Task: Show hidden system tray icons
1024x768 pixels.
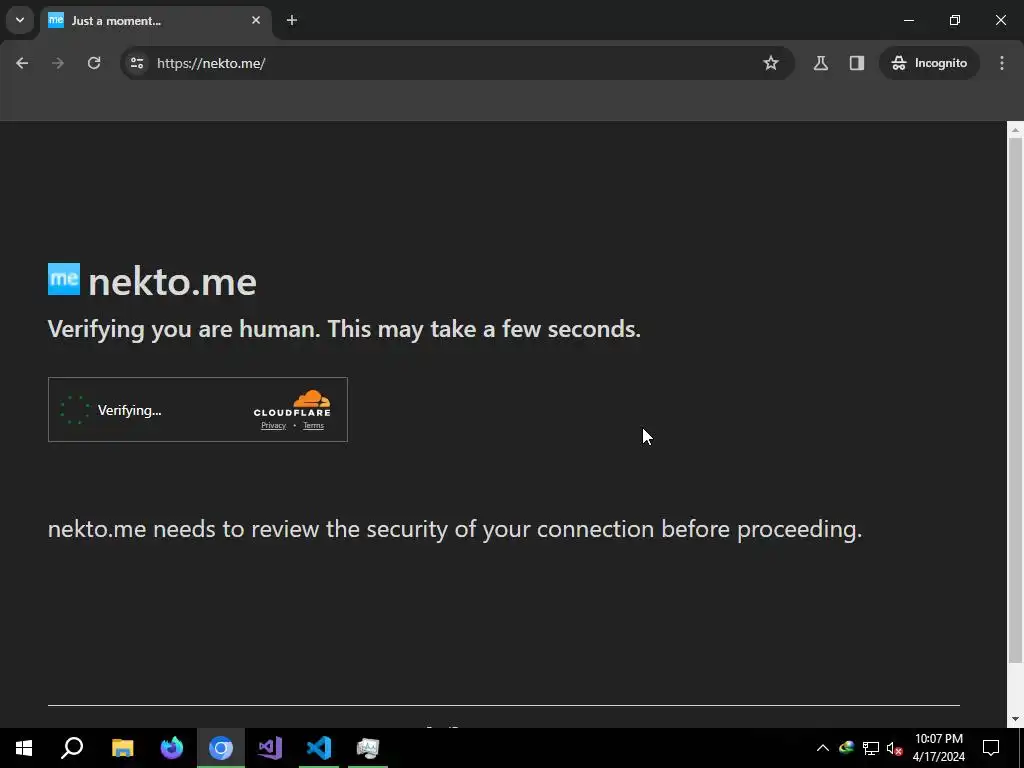Action: [823, 748]
